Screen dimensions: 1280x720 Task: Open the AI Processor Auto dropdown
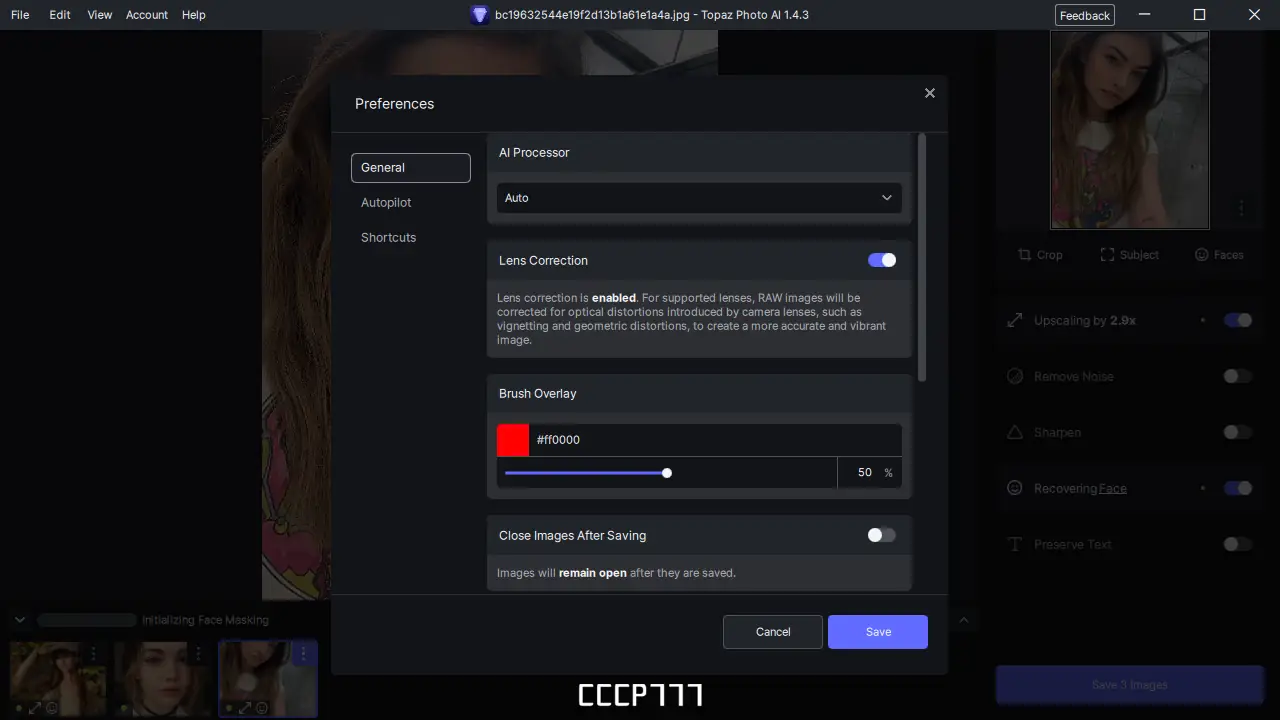pos(699,198)
